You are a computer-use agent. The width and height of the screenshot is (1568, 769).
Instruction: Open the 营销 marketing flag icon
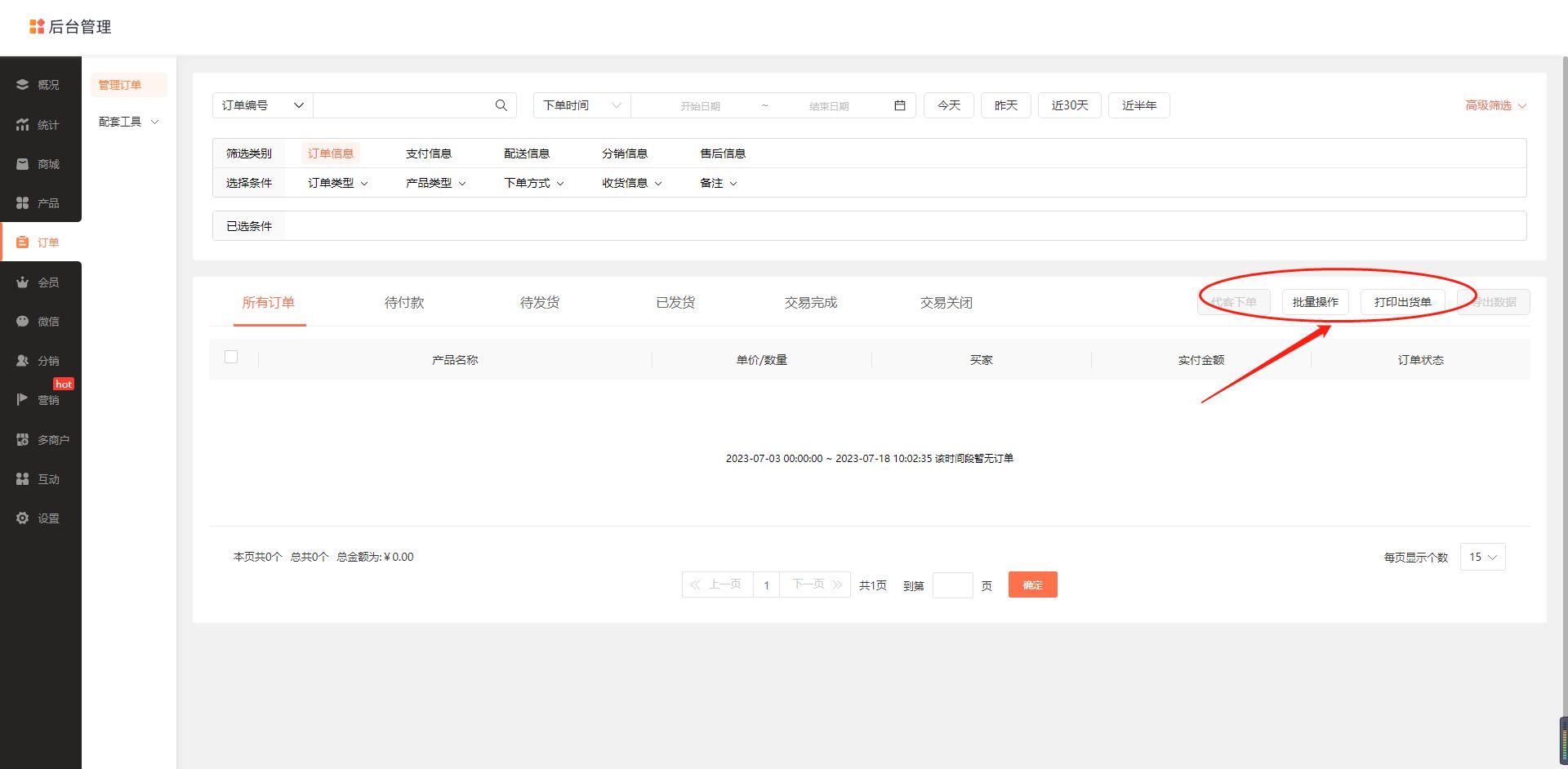[22, 400]
